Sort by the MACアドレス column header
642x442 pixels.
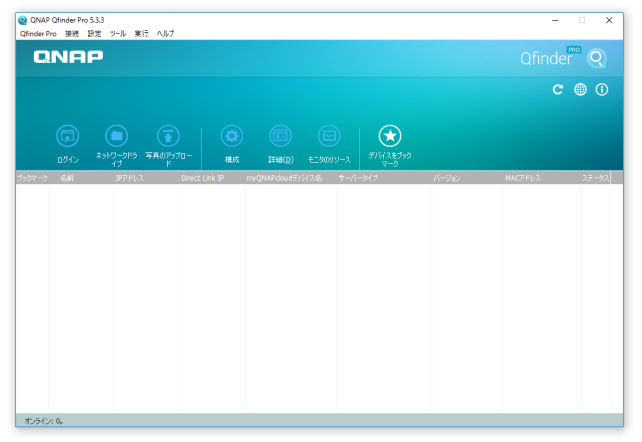pos(542,178)
